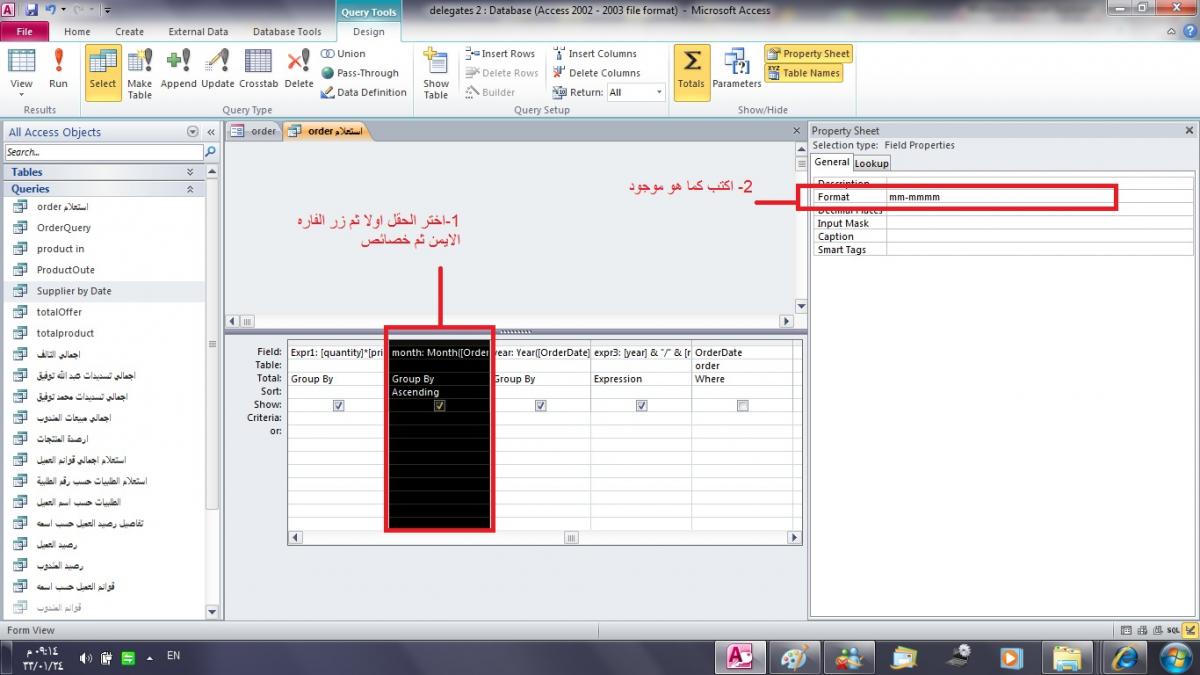The height and width of the screenshot is (675, 1200).
Task: Switch to the General tab in the Property Sheet
Action: pos(831,162)
